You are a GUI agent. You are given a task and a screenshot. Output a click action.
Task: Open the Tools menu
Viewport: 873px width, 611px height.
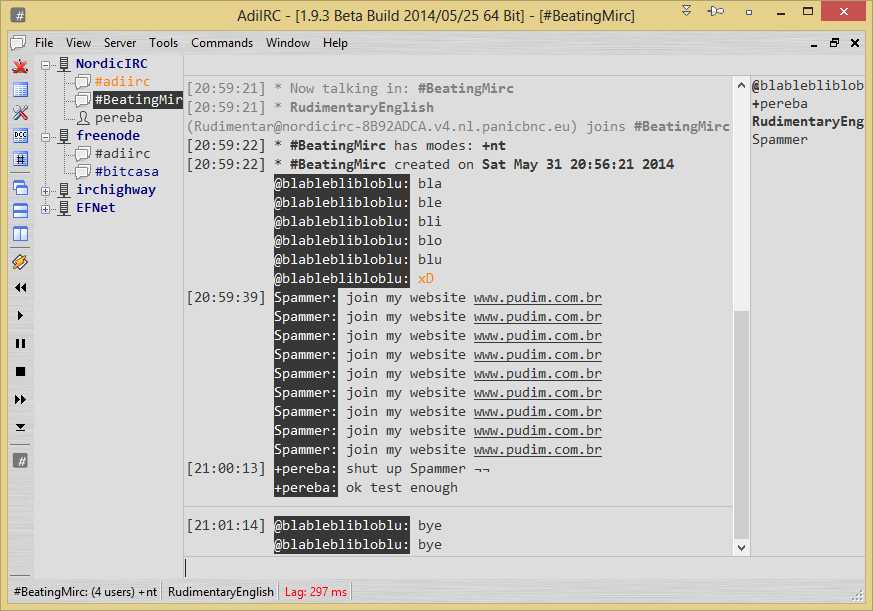coord(163,43)
